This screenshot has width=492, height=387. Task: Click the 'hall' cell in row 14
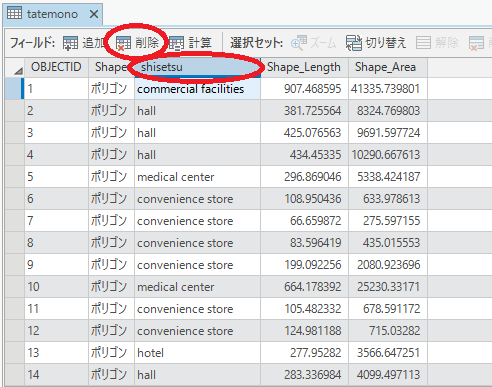(x=197, y=375)
